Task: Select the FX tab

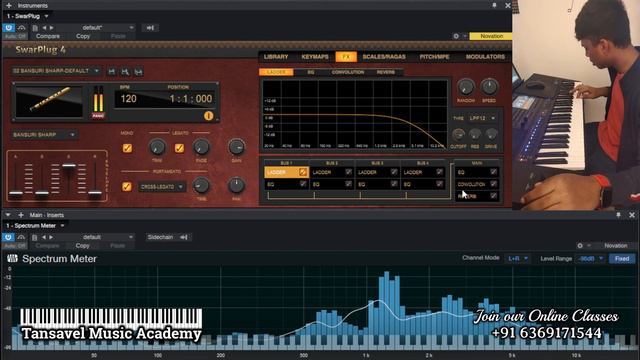Action: 346,57
